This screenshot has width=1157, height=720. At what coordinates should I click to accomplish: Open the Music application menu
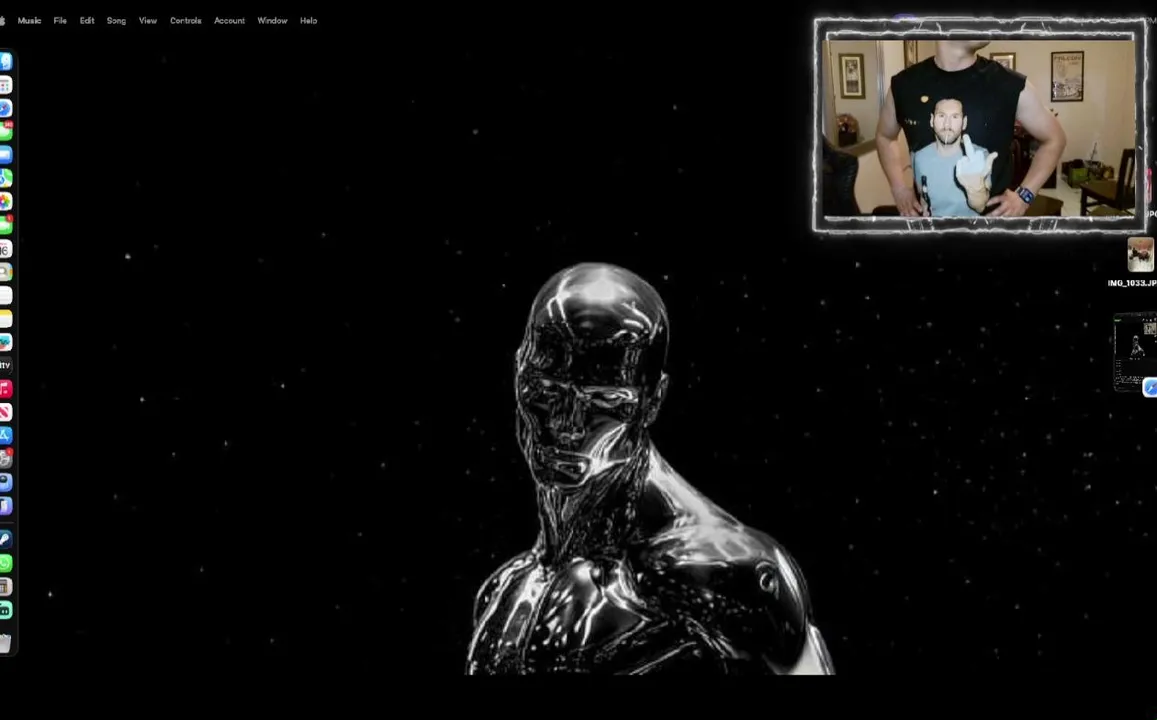[x=30, y=21]
